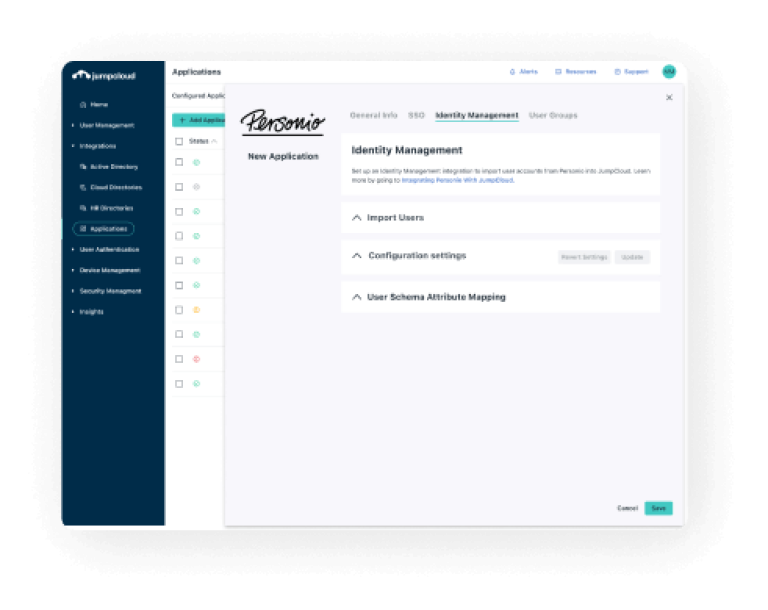The width and height of the screenshot is (768, 610).
Task: Click the Identity Management section heading
Action: (x=407, y=150)
